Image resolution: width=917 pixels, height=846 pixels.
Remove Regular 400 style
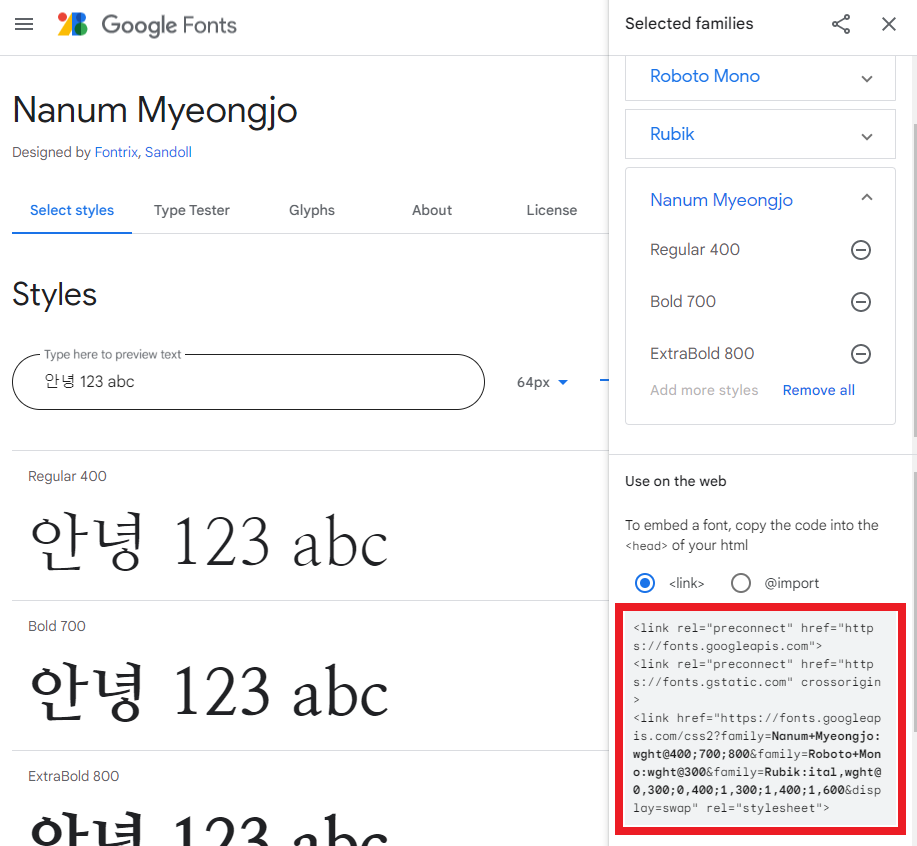[x=860, y=250]
